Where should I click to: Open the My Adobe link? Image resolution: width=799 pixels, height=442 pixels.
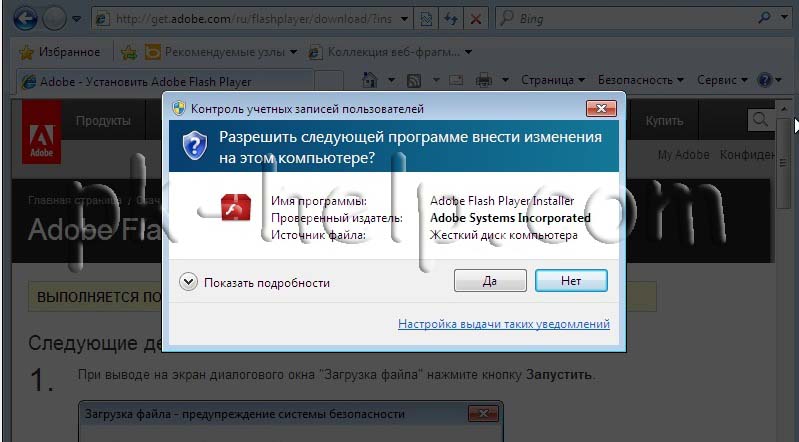(x=683, y=155)
